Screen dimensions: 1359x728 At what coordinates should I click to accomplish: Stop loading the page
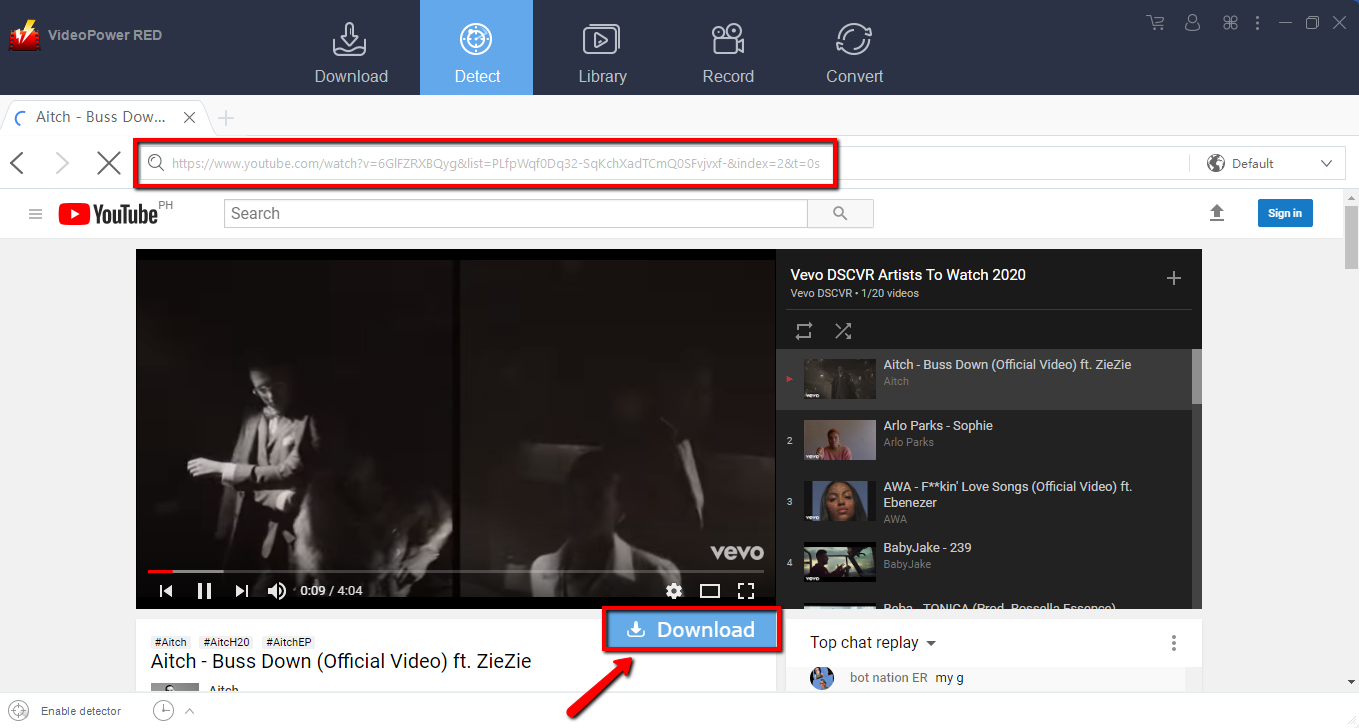(x=109, y=163)
